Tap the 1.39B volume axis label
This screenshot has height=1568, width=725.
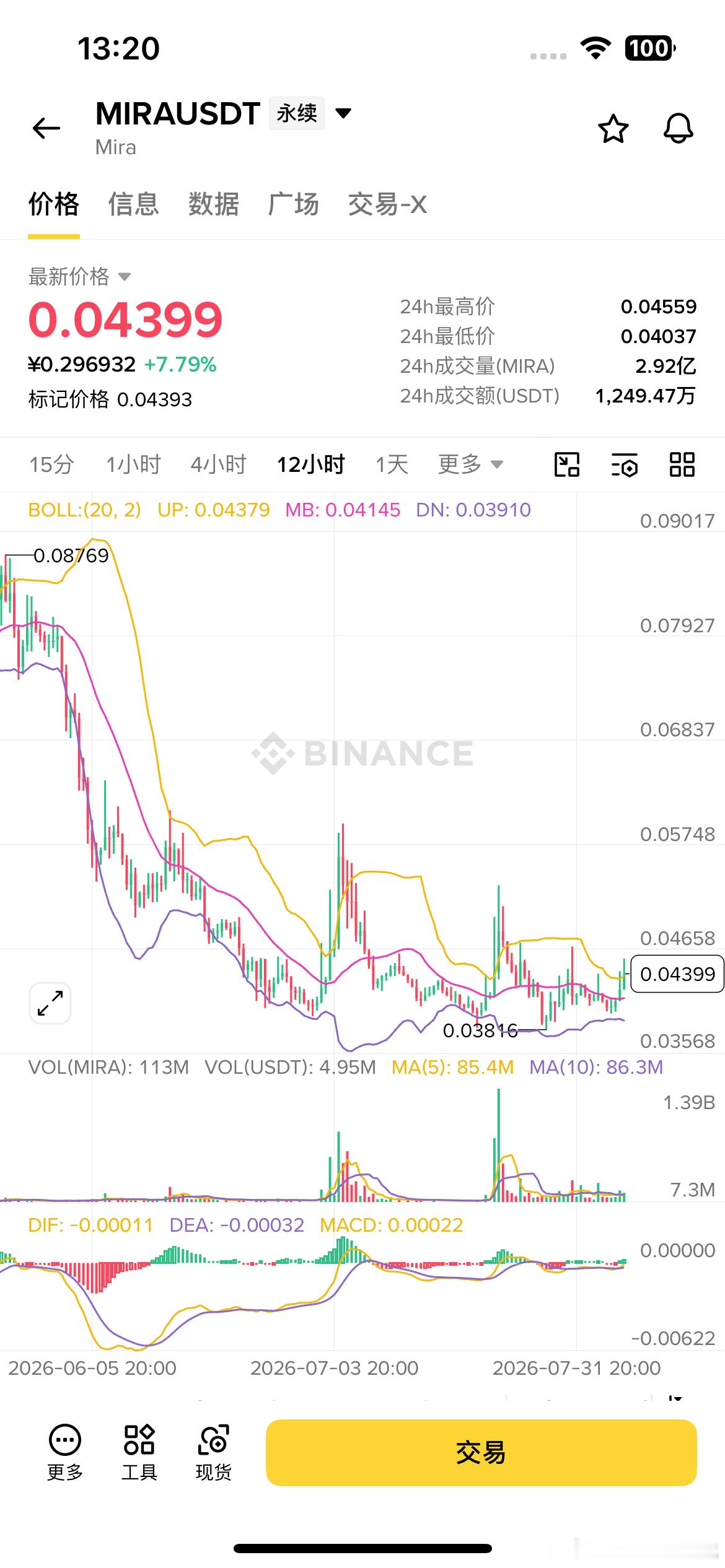click(x=689, y=1102)
